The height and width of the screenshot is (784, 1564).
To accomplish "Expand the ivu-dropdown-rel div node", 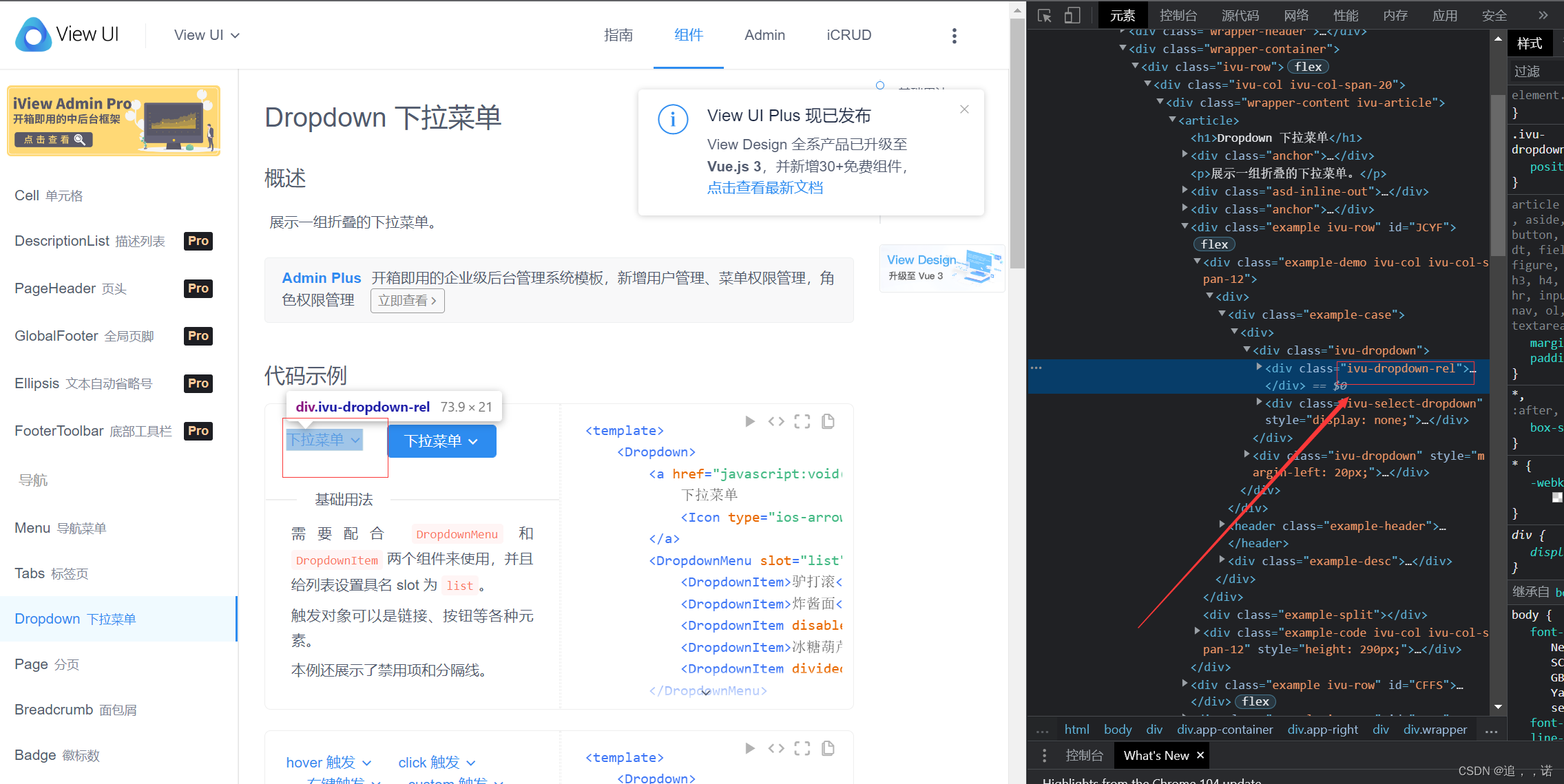I will 1259,368.
